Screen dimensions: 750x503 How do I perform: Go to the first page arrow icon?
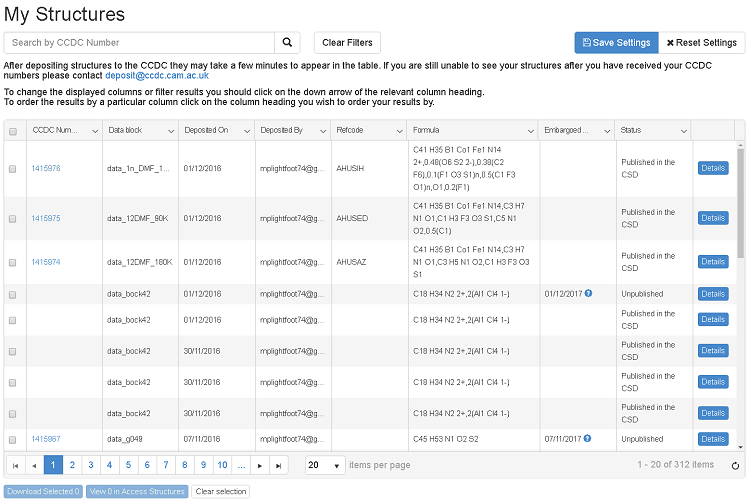[x=15, y=465]
